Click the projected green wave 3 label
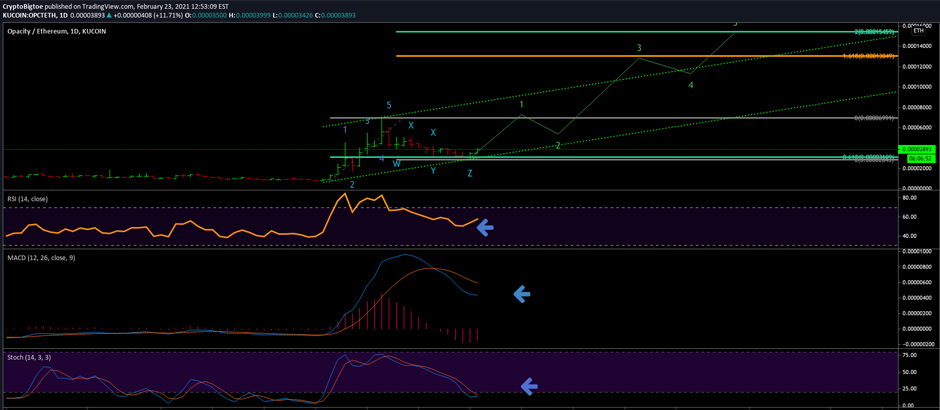940x410 pixels. point(639,48)
